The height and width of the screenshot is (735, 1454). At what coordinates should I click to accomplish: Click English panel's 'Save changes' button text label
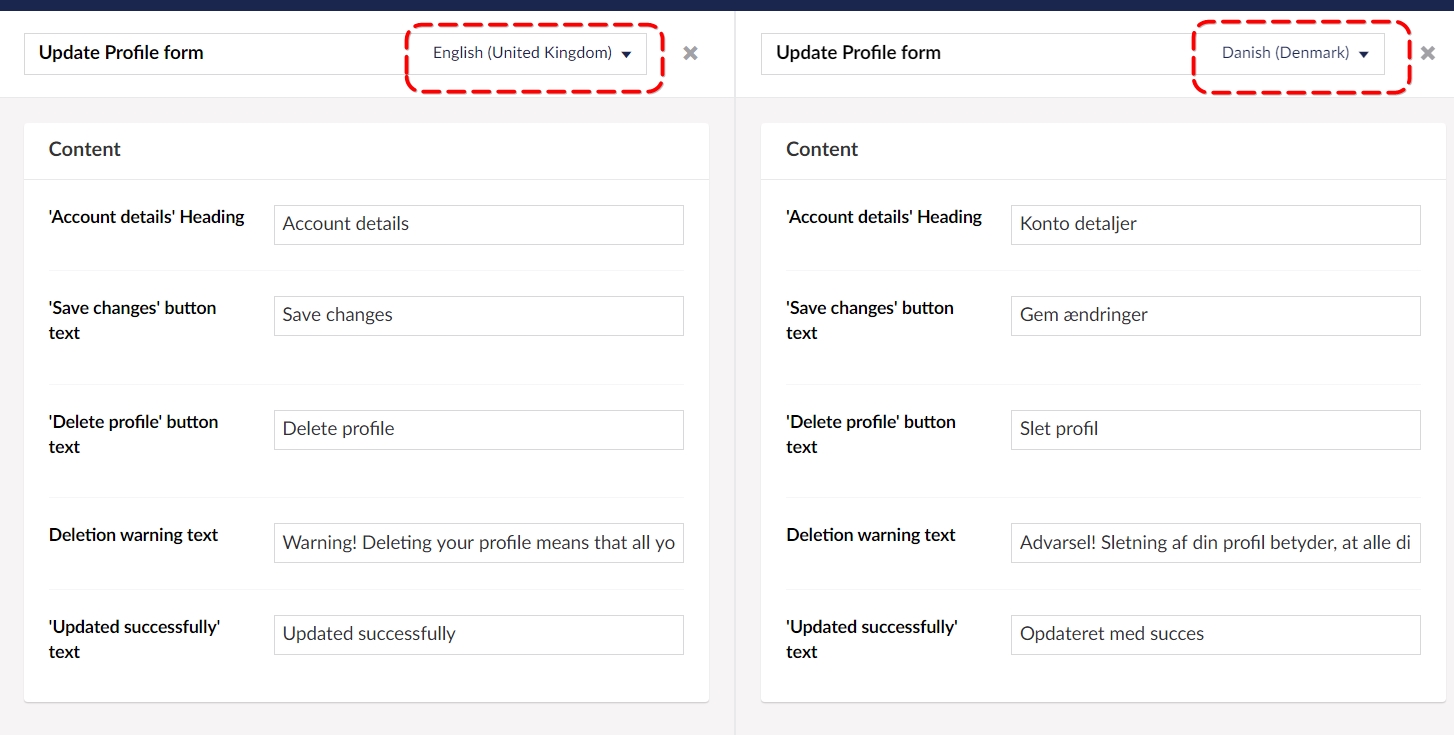(x=133, y=320)
